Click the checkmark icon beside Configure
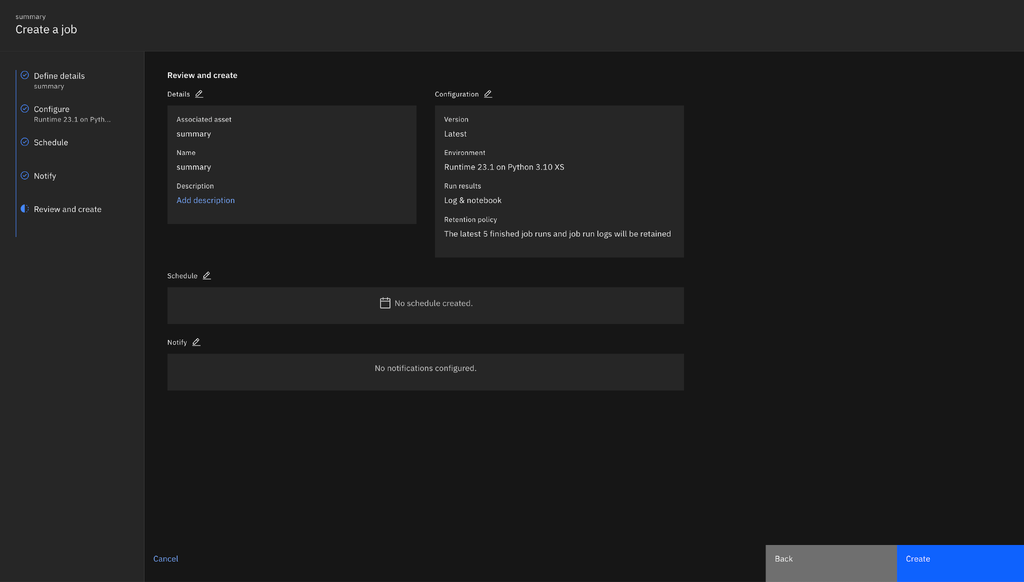This screenshot has height=582, width=1024. (25, 108)
